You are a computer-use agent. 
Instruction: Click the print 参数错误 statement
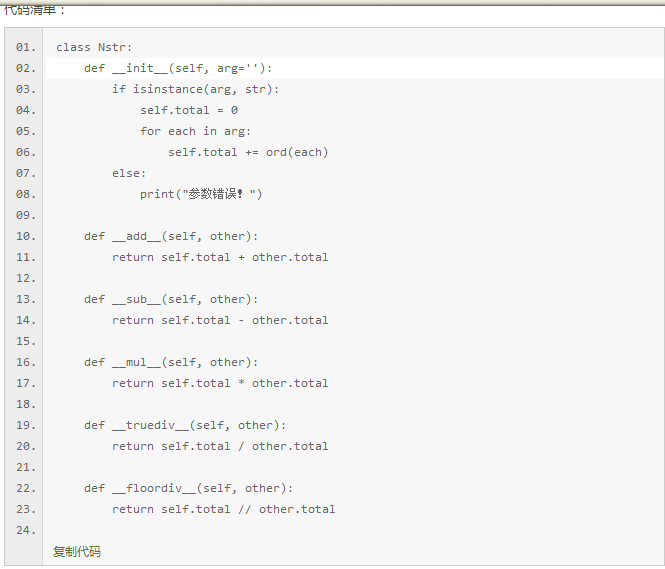pyautogui.click(x=201, y=194)
